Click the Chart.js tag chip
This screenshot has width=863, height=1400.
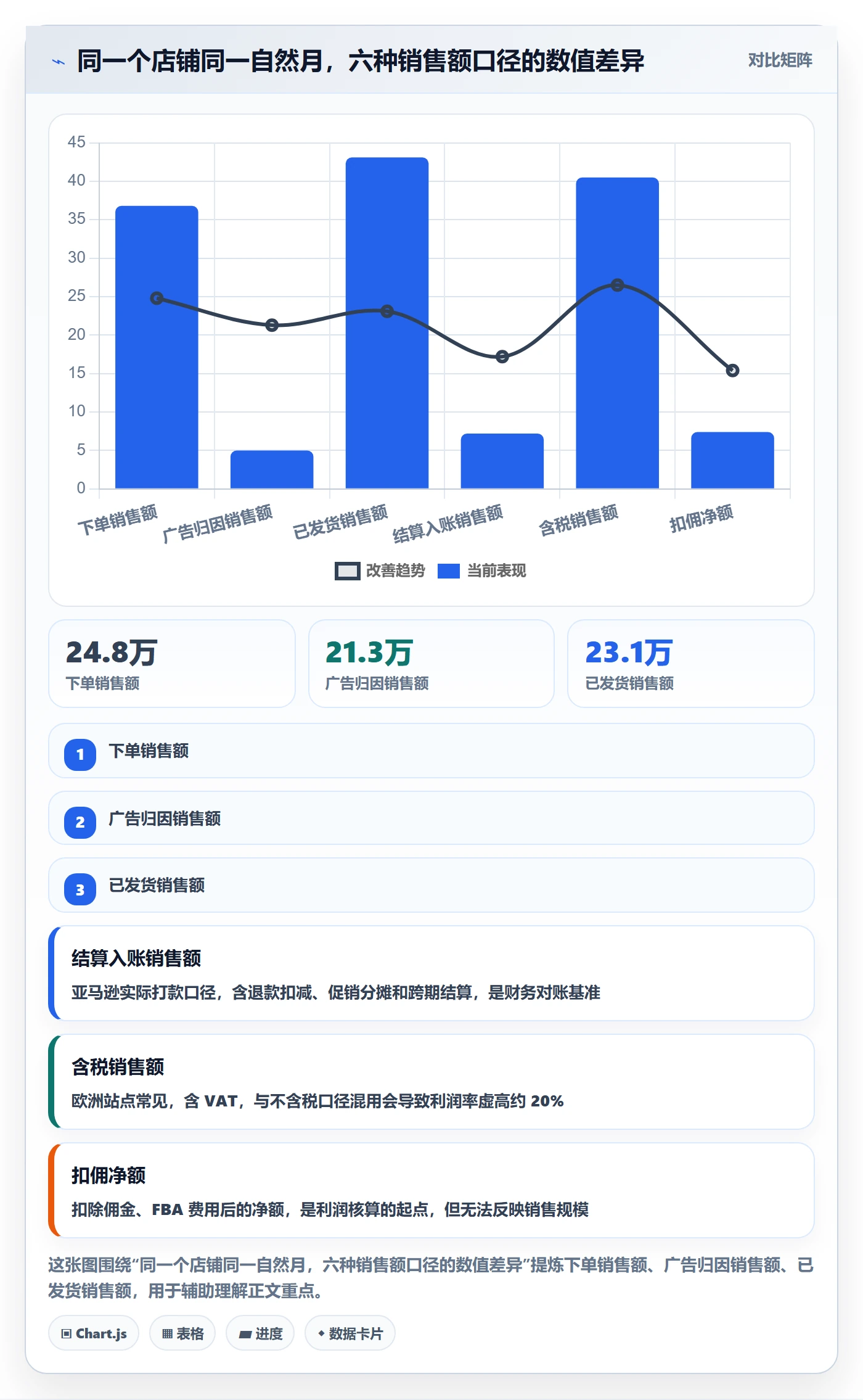tap(94, 1333)
